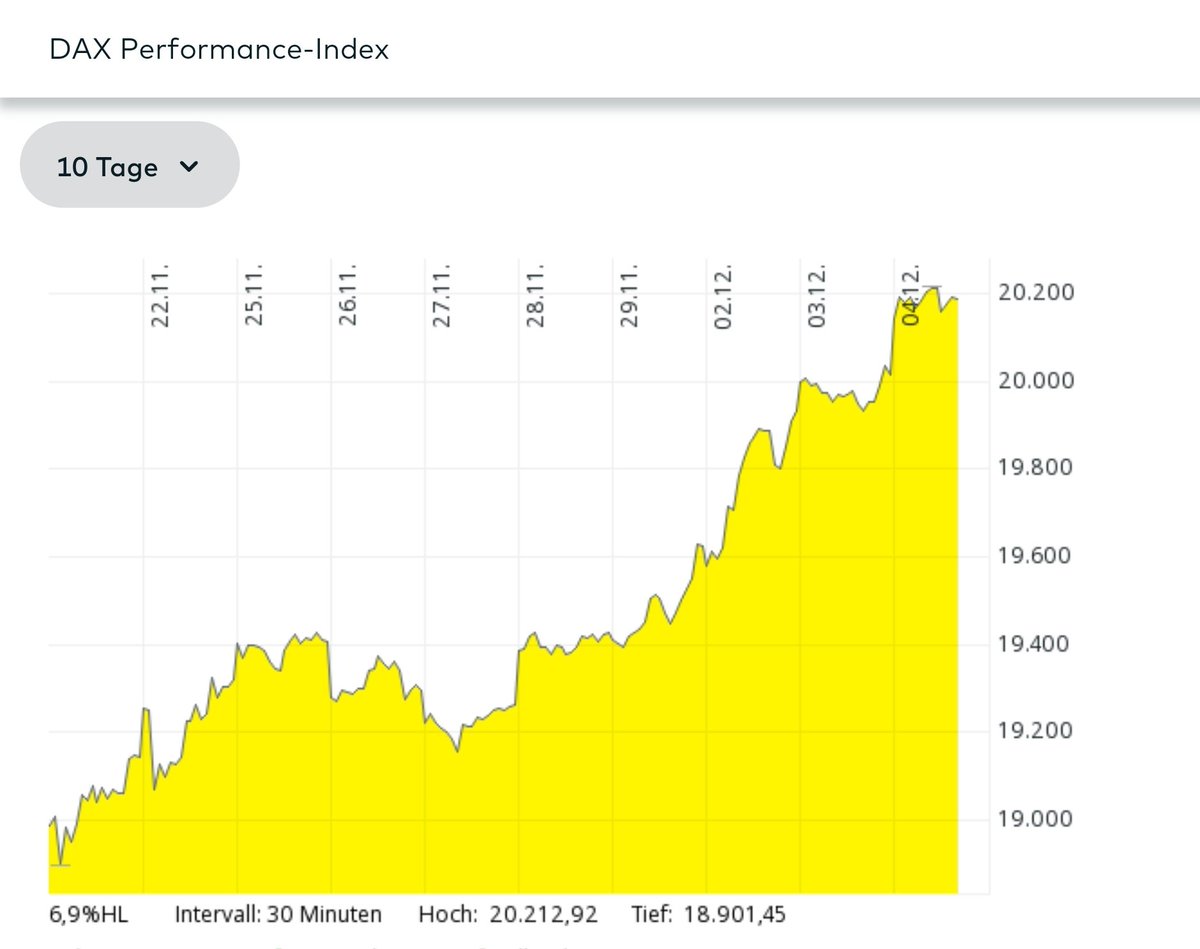Select the 19.000 price axis value
Viewport: 1200px width, 949px height.
tap(1038, 818)
